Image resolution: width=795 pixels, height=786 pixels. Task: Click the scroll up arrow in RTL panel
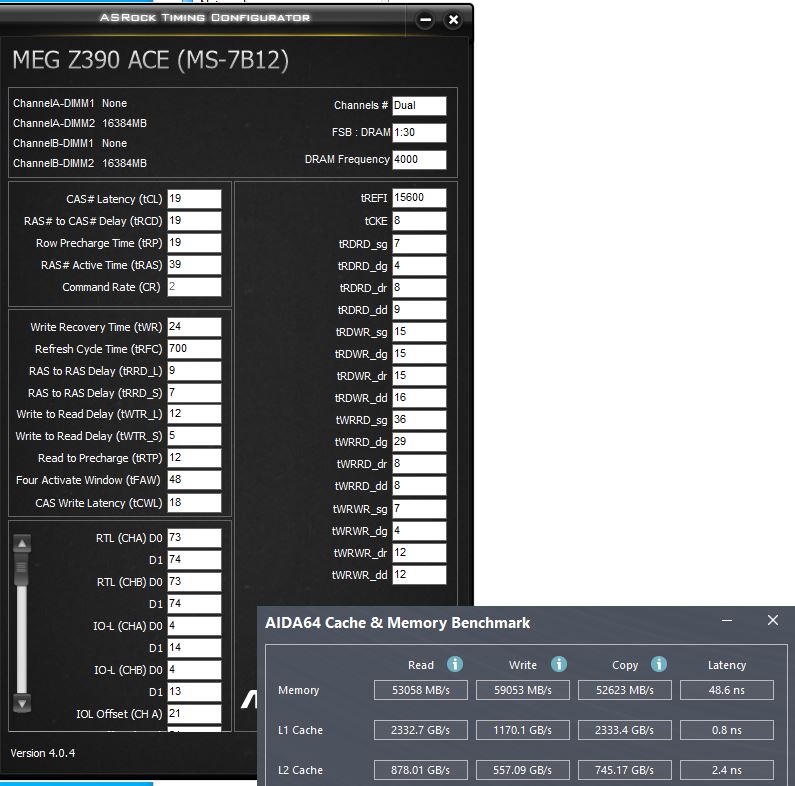pos(22,543)
